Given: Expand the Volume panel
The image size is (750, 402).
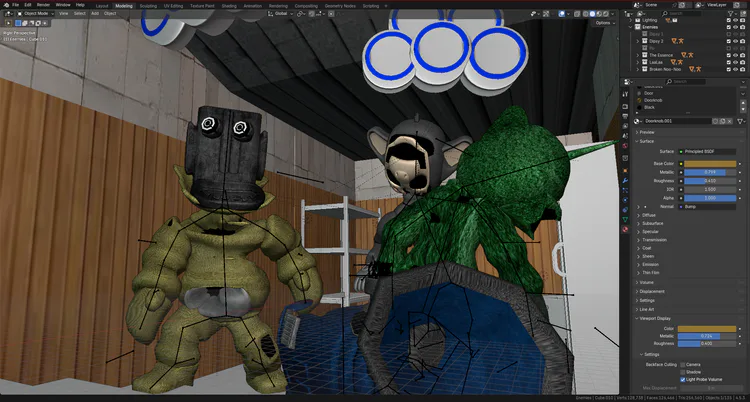Looking at the screenshot, I should [x=647, y=282].
